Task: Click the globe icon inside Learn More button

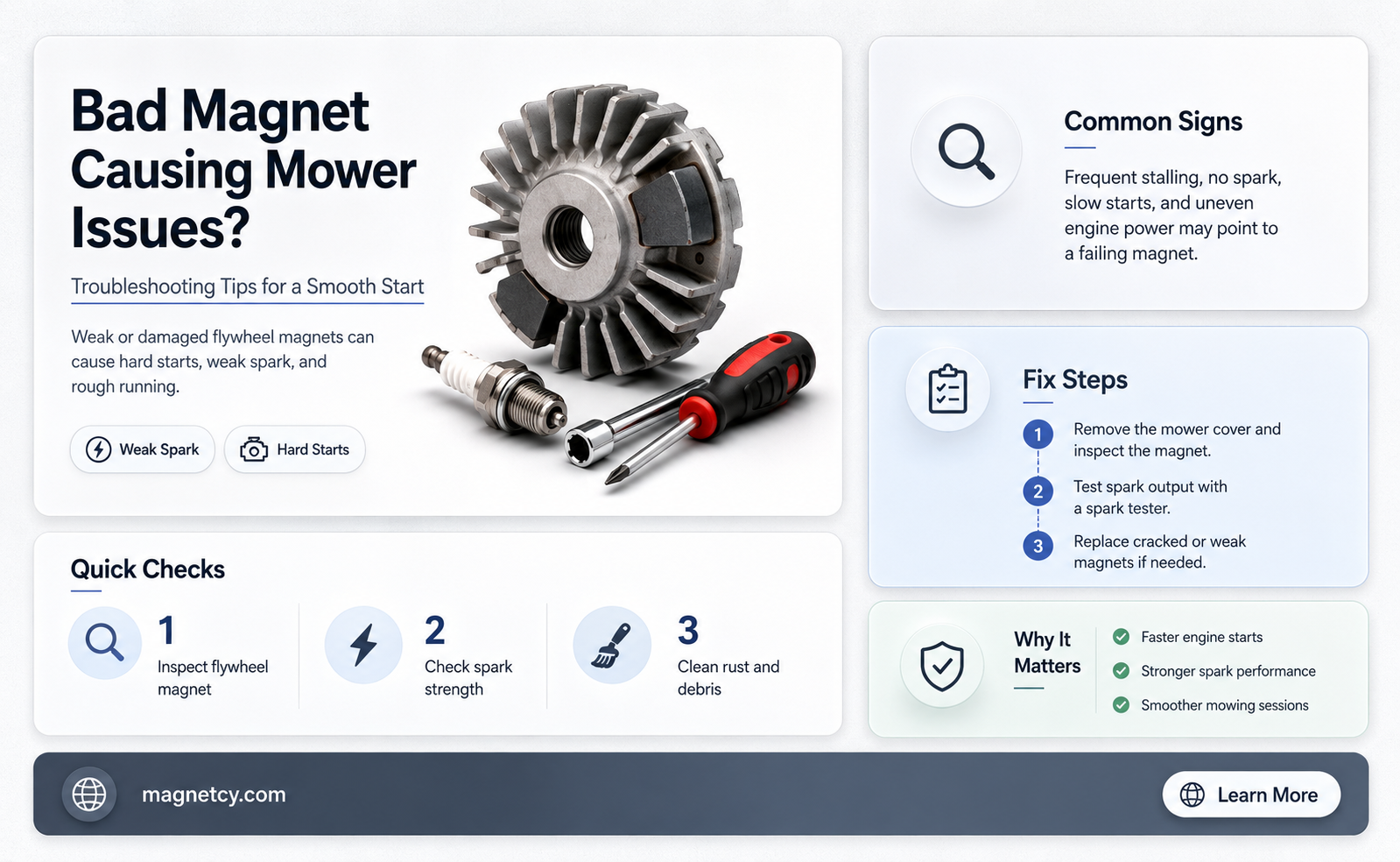Action: pyautogui.click(x=1192, y=795)
